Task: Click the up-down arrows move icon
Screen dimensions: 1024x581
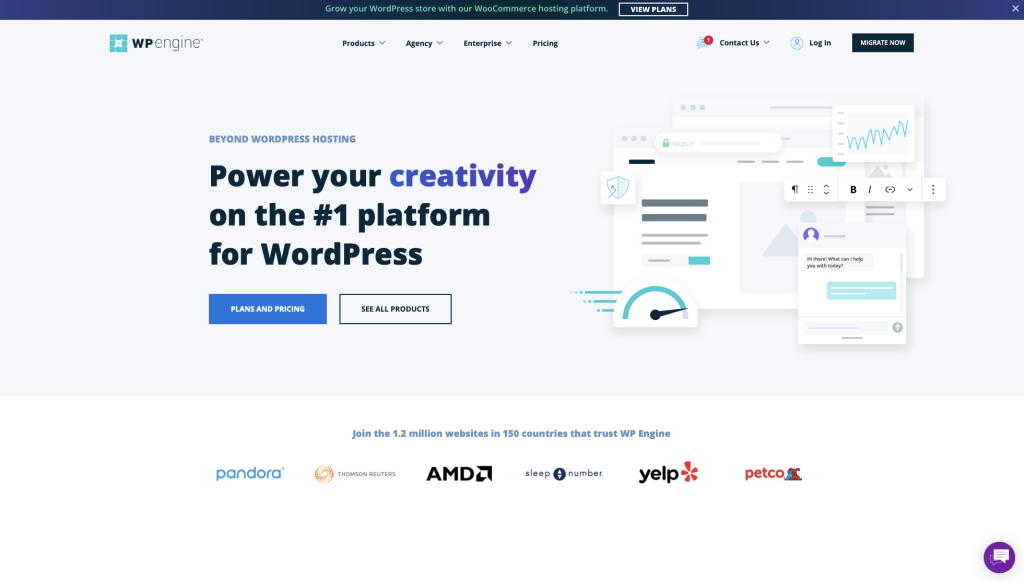Action: pos(826,189)
